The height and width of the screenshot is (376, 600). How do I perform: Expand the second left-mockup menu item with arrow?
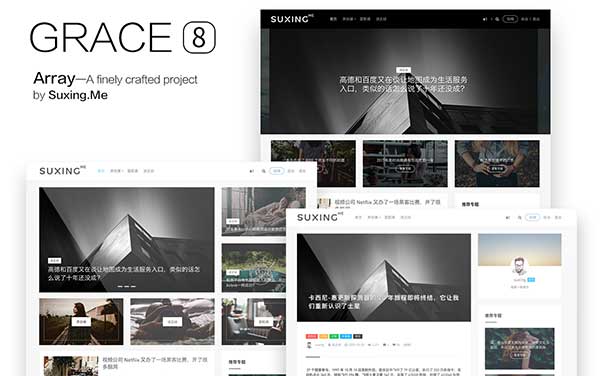[x=116, y=171]
